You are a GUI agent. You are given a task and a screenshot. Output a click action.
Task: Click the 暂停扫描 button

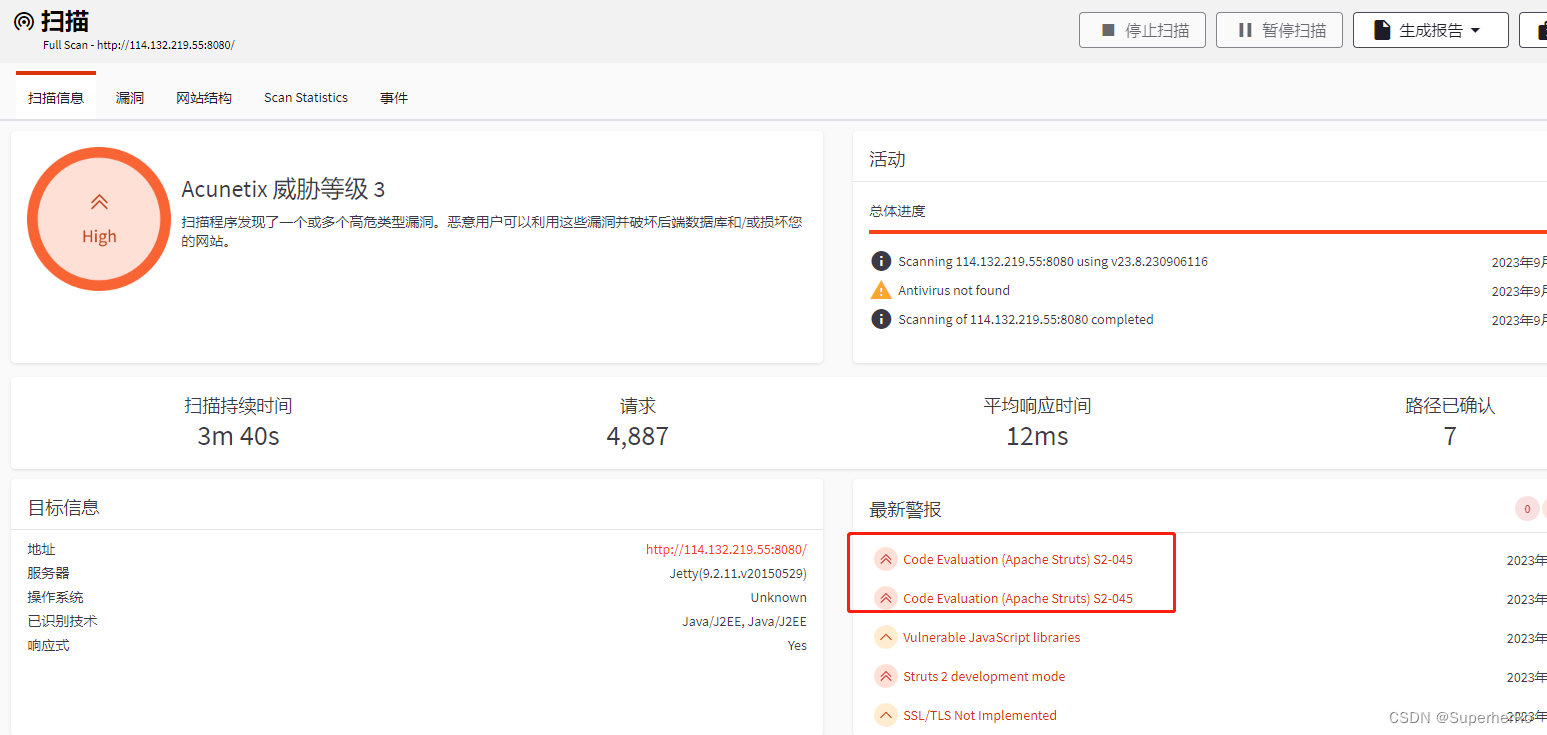1279,30
